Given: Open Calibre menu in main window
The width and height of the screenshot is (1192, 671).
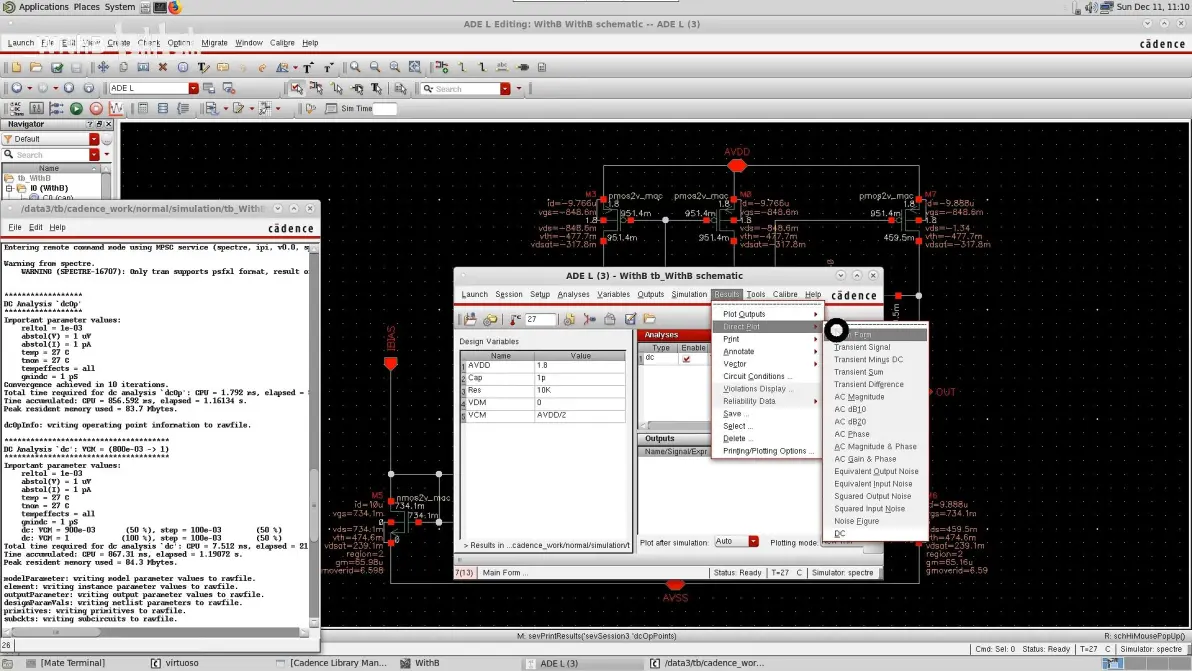Looking at the screenshot, I should point(282,43).
